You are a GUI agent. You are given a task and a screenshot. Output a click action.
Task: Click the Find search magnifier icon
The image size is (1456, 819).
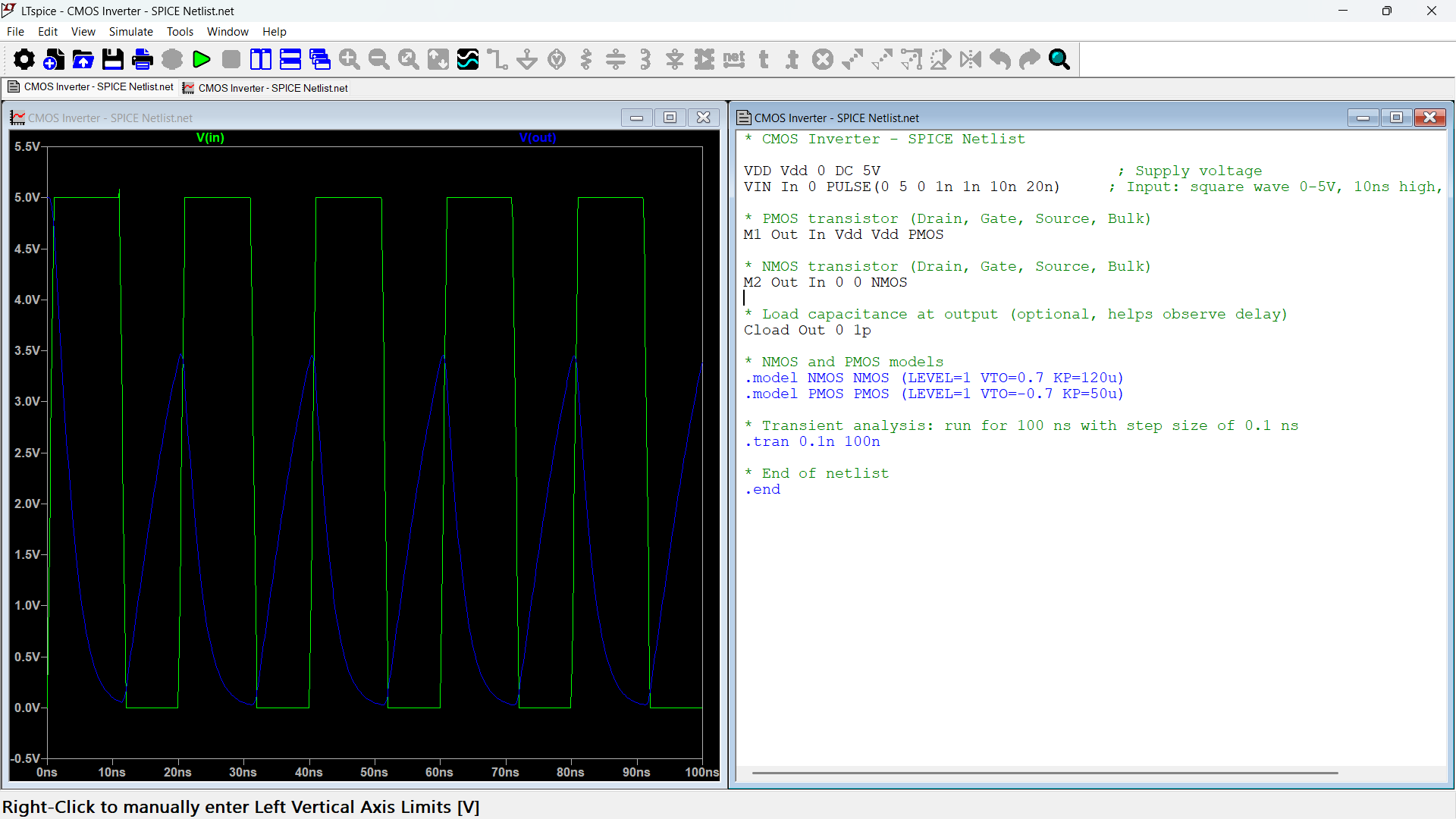[1059, 59]
